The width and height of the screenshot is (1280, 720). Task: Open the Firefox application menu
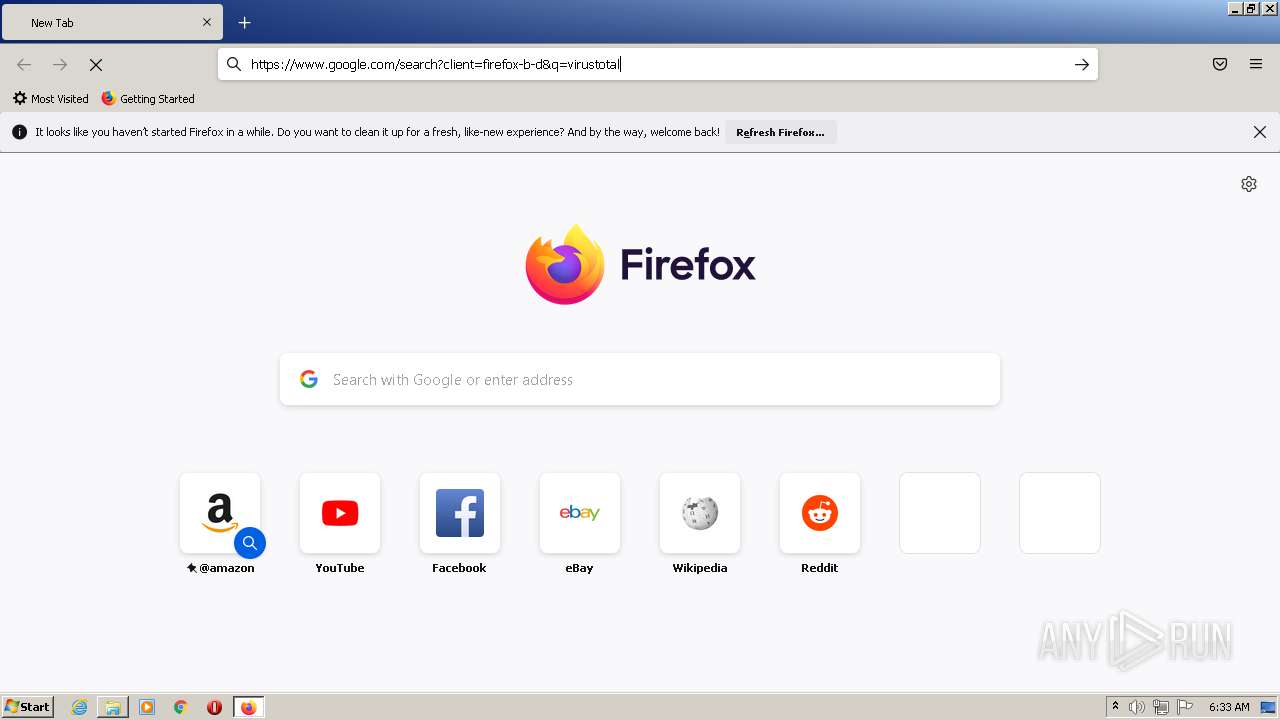(1256, 64)
